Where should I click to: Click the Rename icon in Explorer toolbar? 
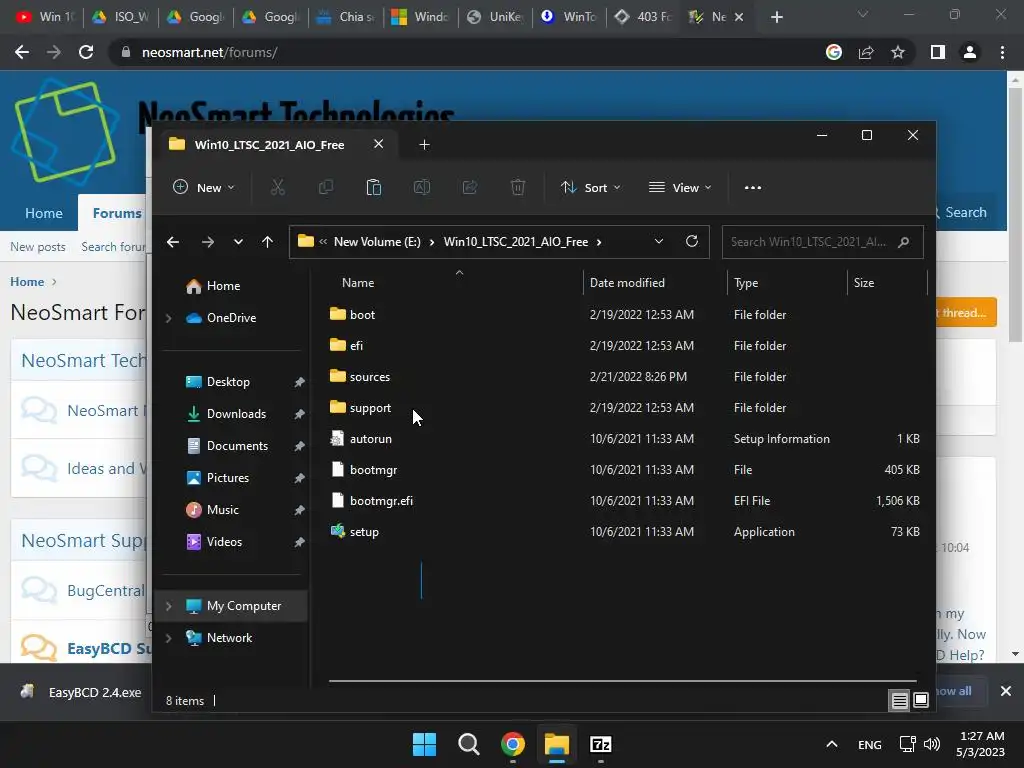(421, 187)
